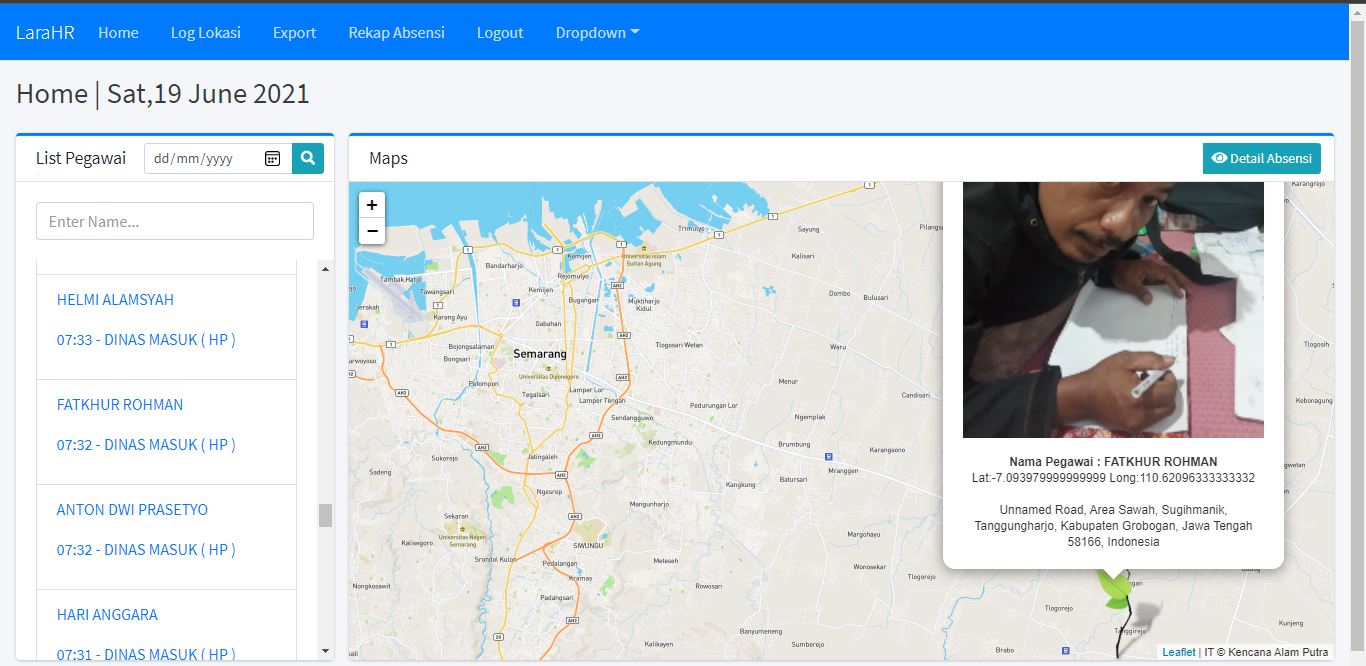This screenshot has height=666, width=1366.
Task: Select ANTON DWI PRASETYO from list
Action: 132,509
